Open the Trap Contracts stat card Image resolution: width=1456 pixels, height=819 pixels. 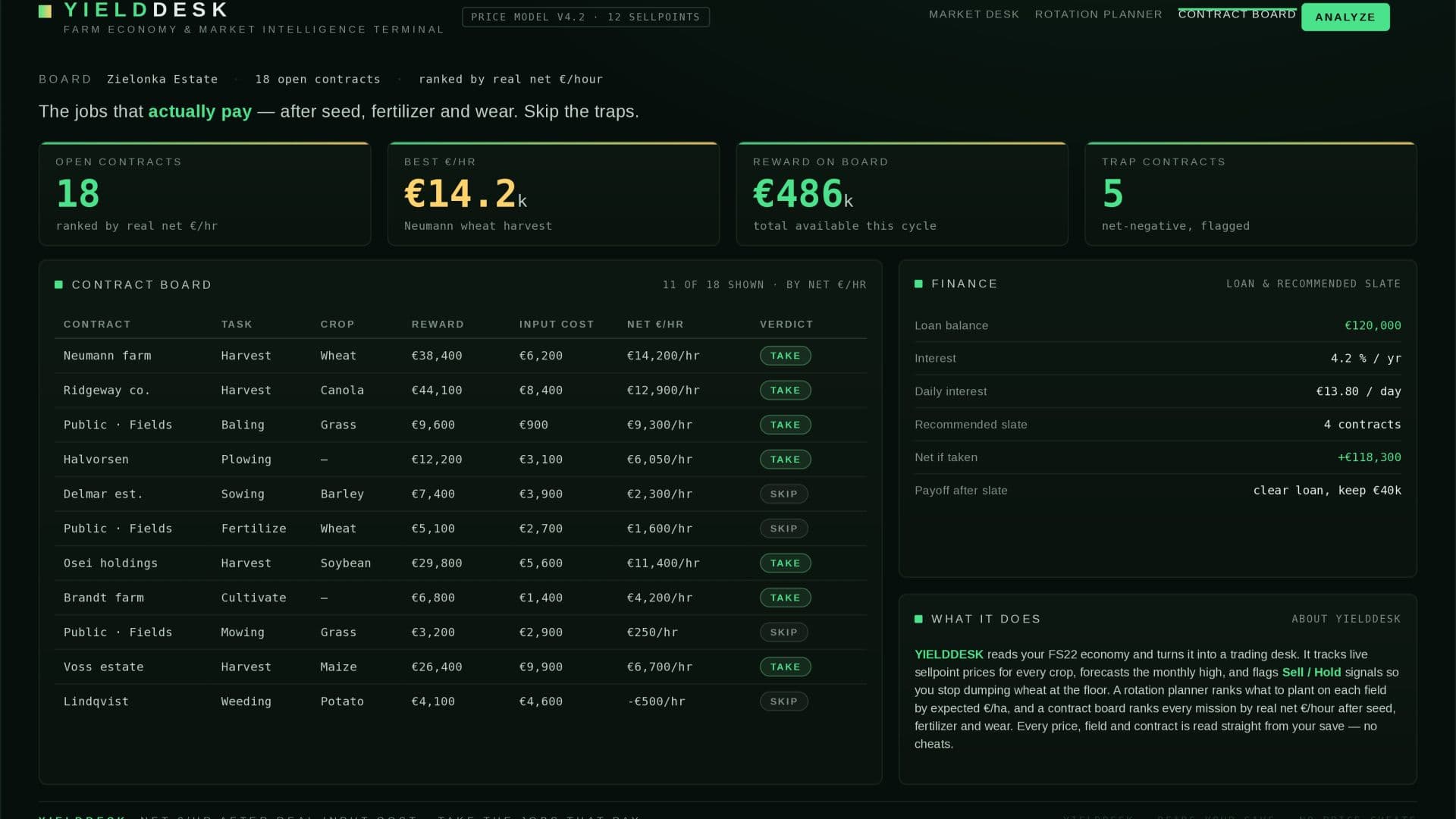[x=1250, y=193]
